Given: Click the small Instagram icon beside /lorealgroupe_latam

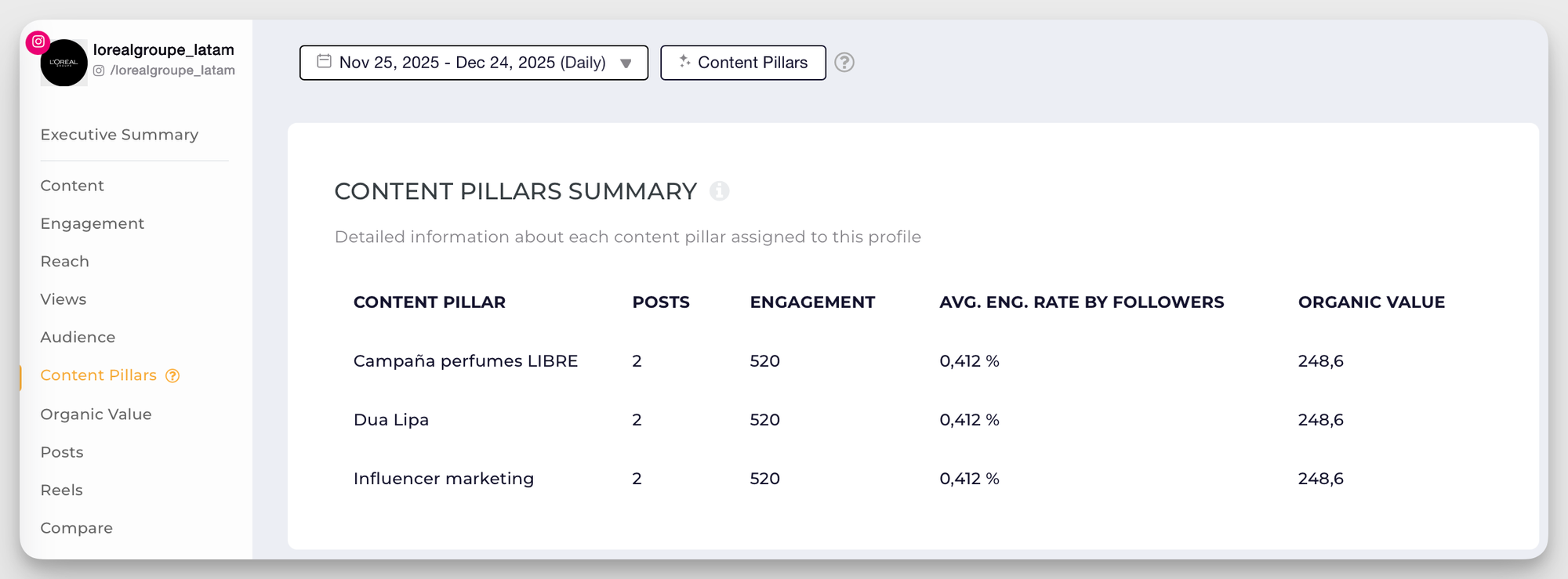Looking at the screenshot, I should tap(99, 71).
